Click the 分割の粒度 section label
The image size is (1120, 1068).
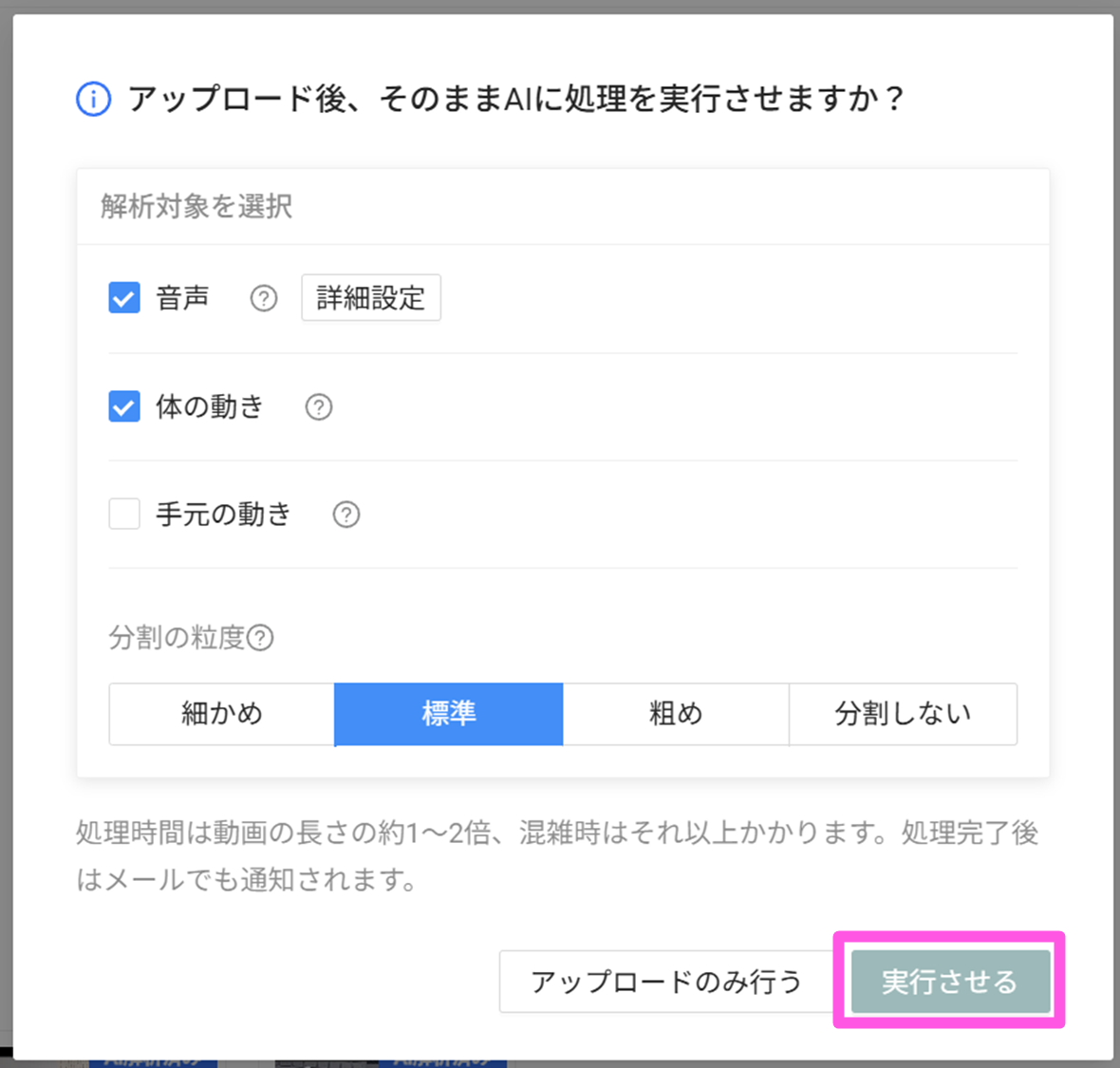coord(177,637)
